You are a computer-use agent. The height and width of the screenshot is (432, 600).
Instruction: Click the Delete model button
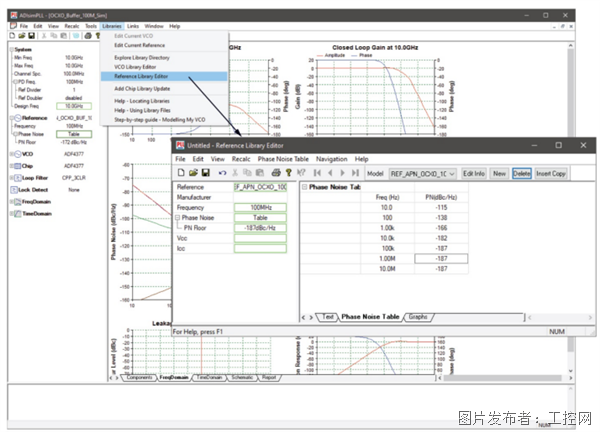point(522,174)
